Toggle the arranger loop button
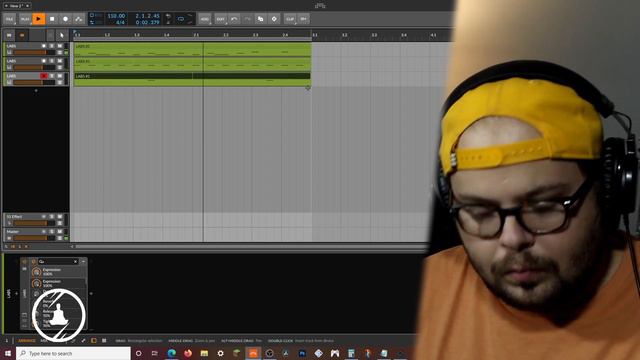Image resolution: width=640 pixels, height=360 pixels. (181, 19)
